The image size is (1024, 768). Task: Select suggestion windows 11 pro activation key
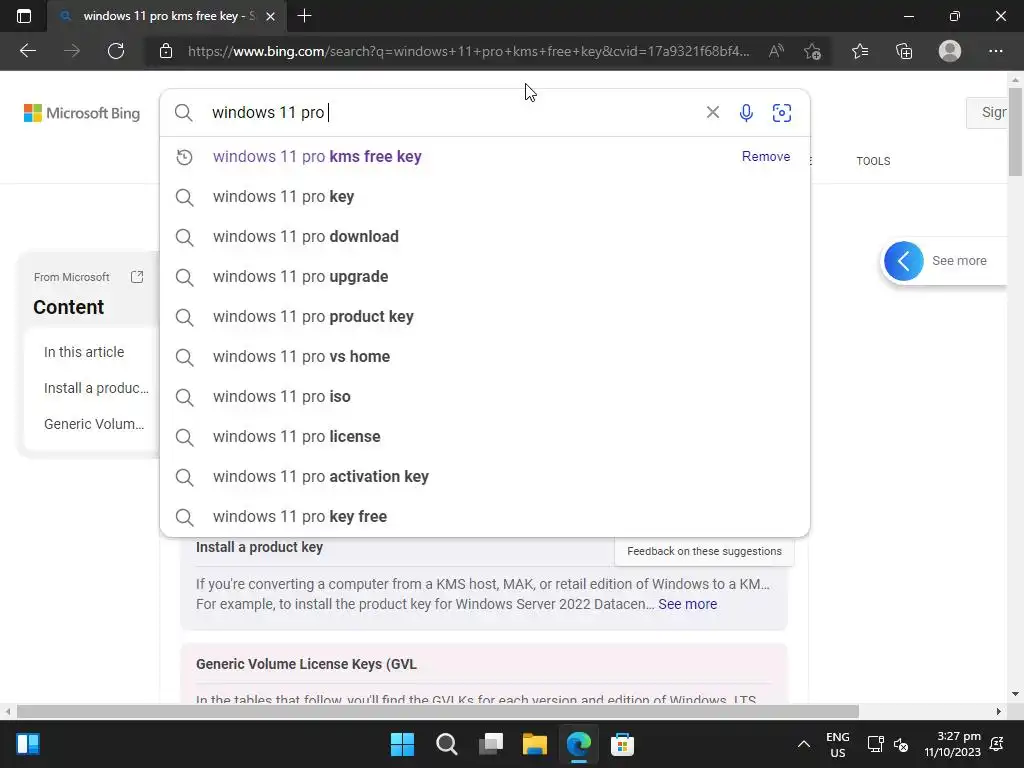pos(485,477)
